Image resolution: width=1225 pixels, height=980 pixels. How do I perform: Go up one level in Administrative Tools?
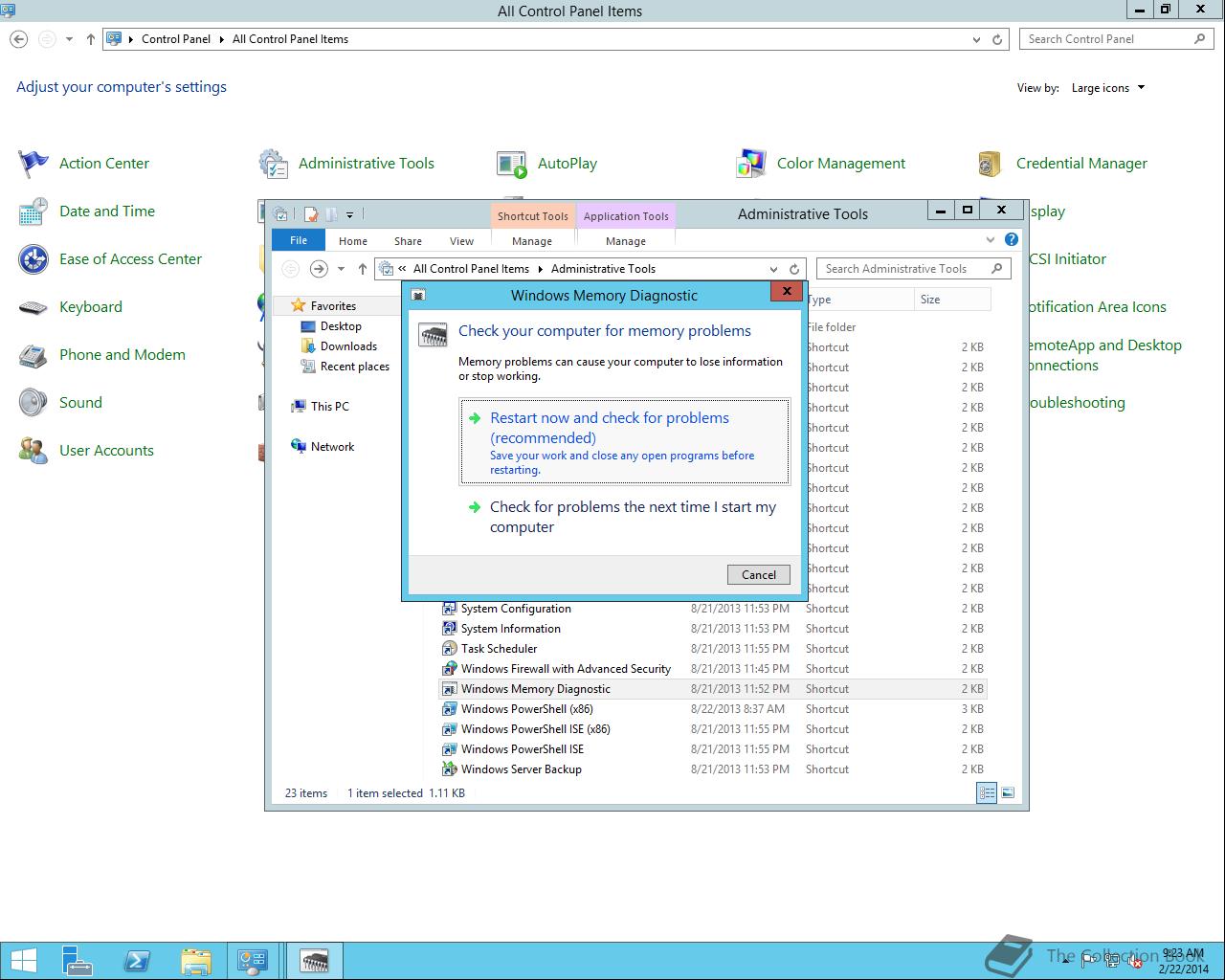[363, 269]
